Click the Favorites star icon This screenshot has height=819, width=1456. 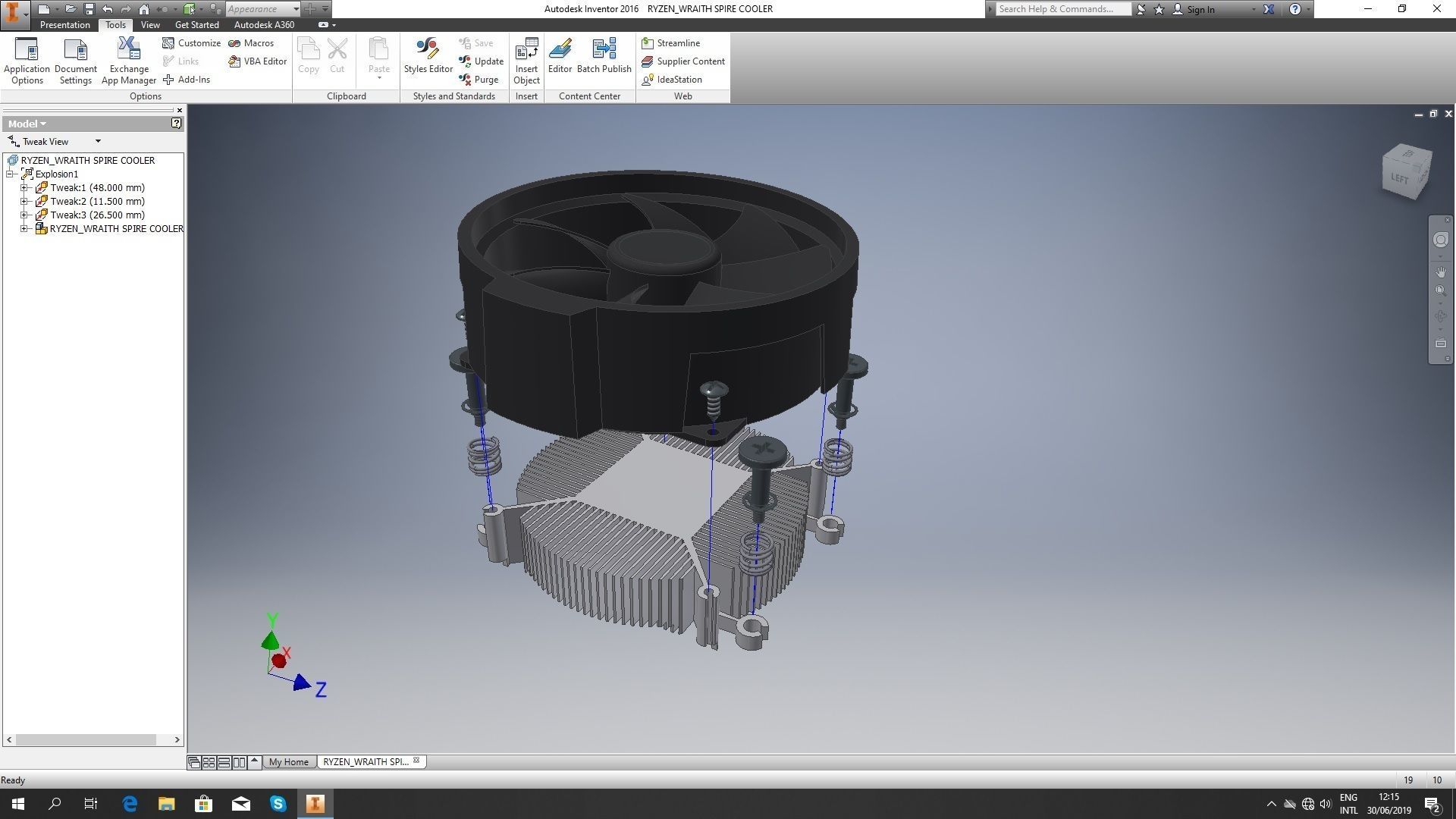tap(1159, 9)
